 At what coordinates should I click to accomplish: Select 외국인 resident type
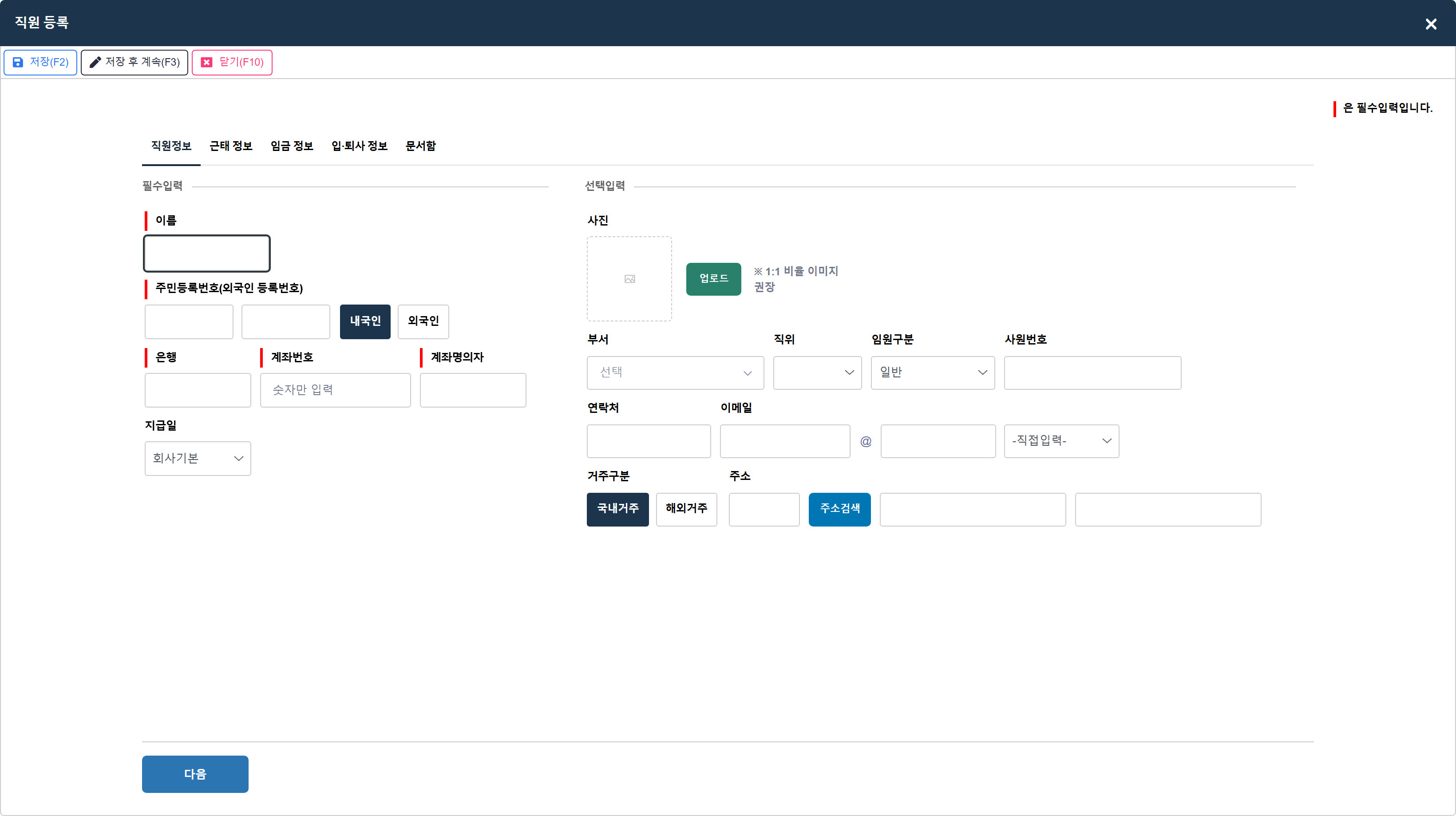point(423,321)
